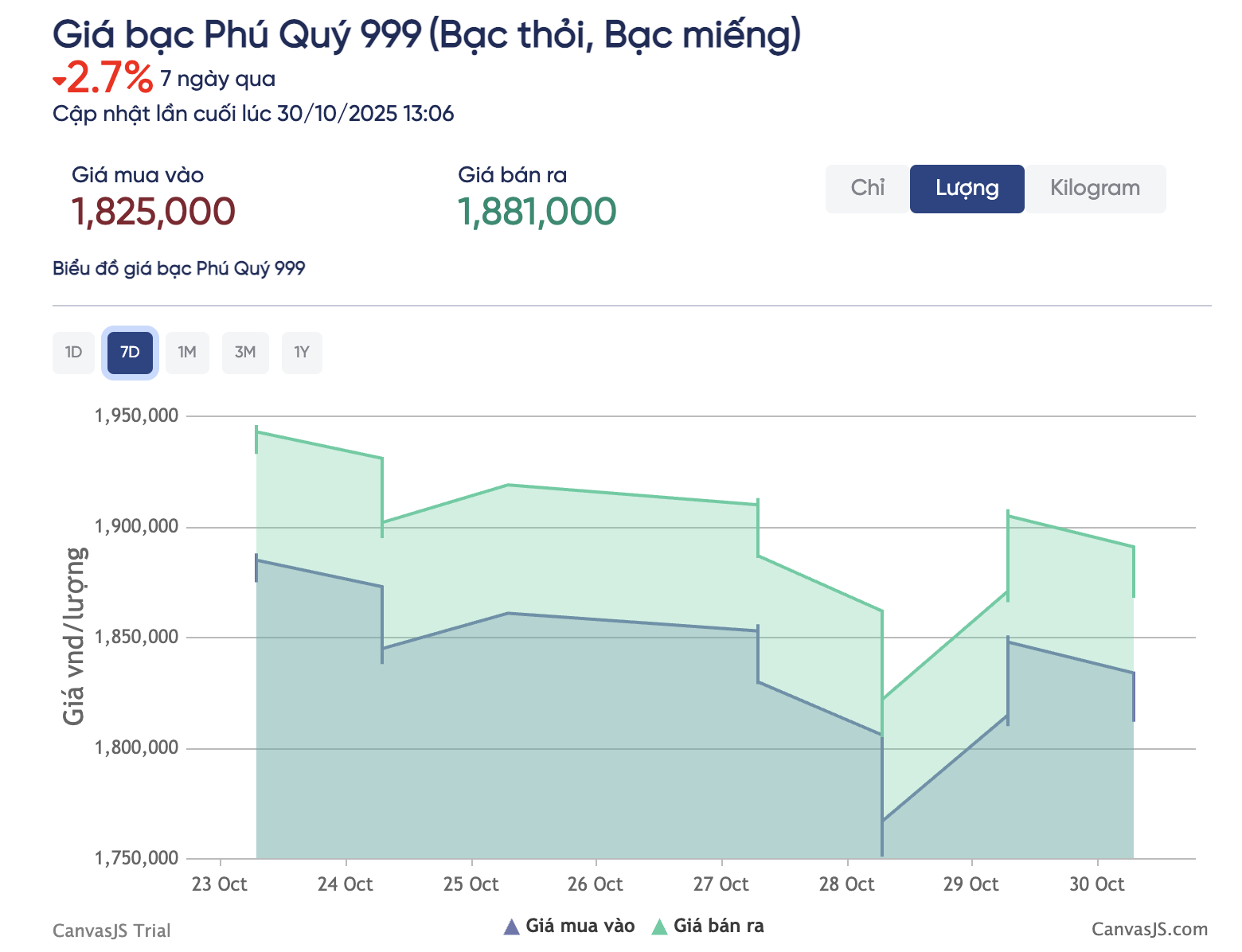Click the purple triangle legend marker
The image size is (1242, 952).
coord(514,926)
